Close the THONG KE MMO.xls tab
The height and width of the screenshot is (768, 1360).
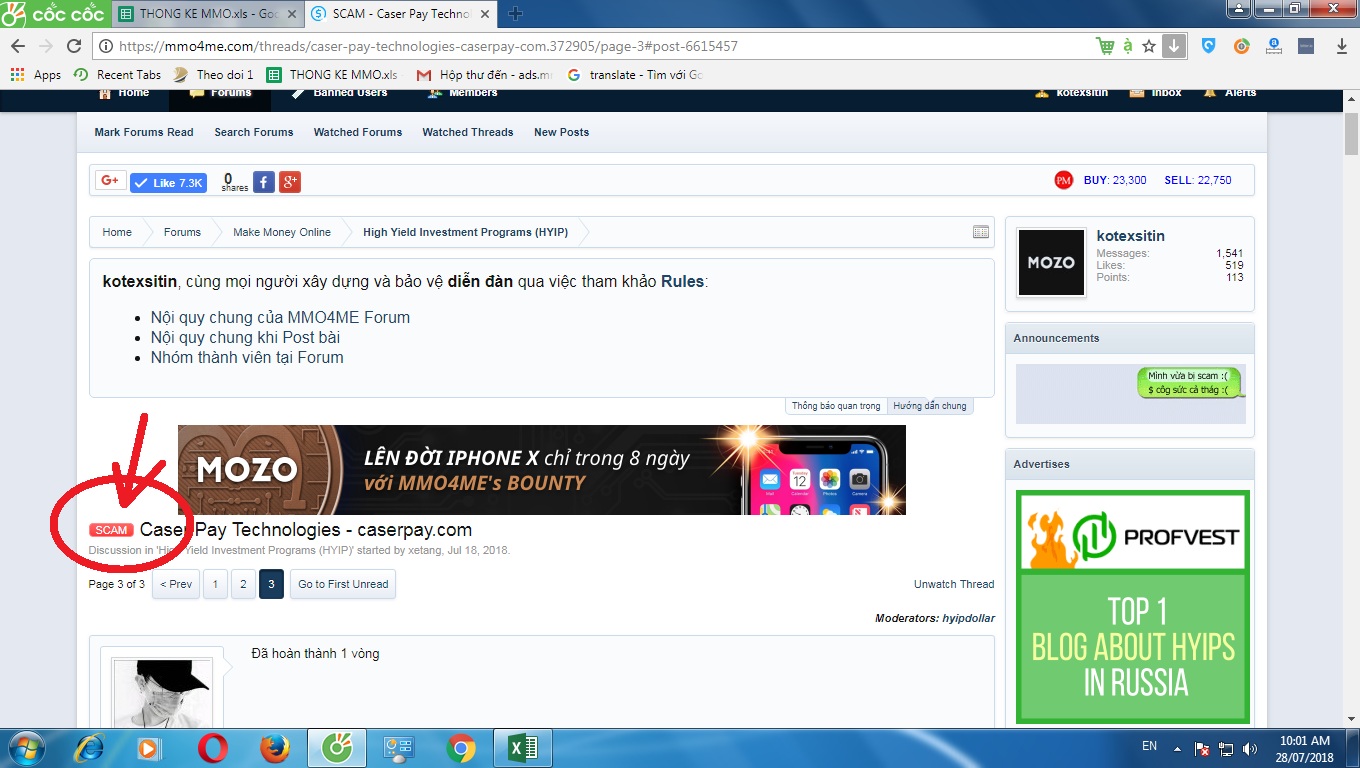coord(293,14)
